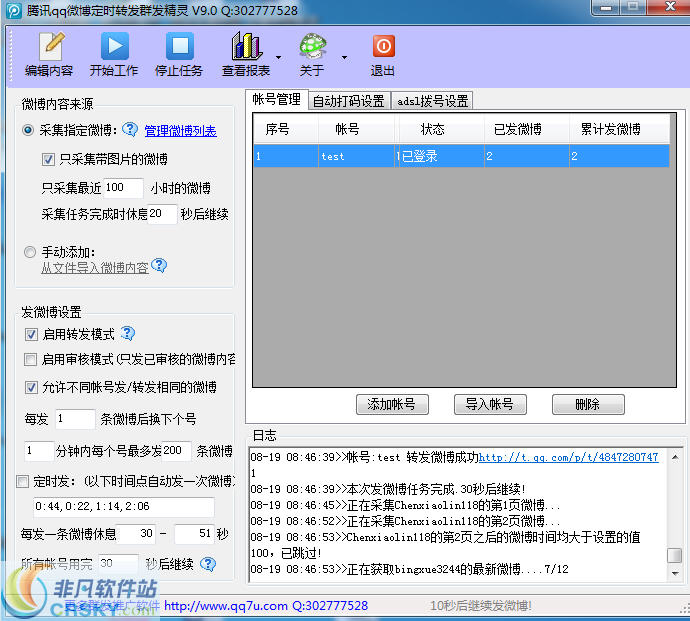Click the 本次发微博任务完成 log line
690x621 pixels.
[x=388, y=489]
